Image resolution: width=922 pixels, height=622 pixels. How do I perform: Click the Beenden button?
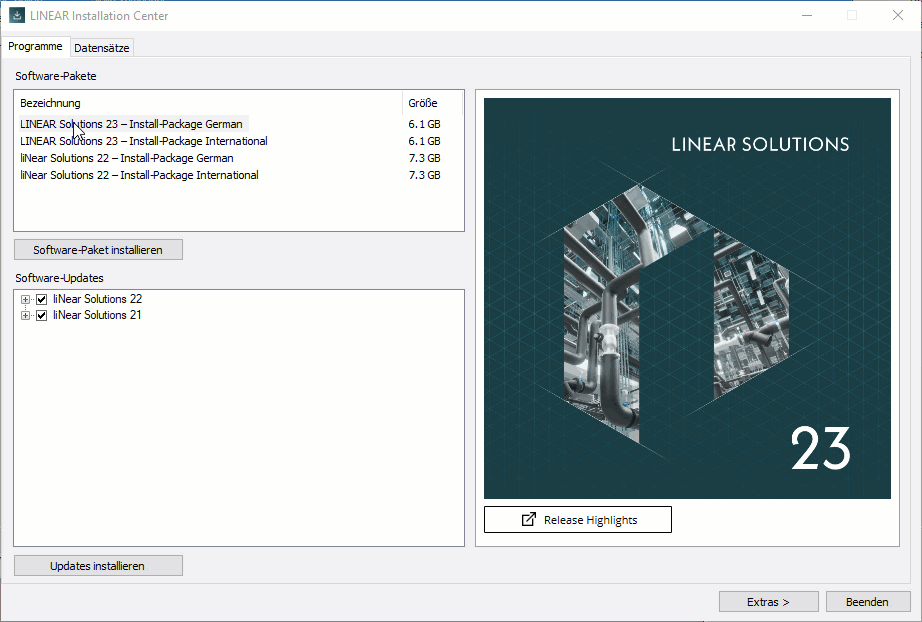pos(868,602)
